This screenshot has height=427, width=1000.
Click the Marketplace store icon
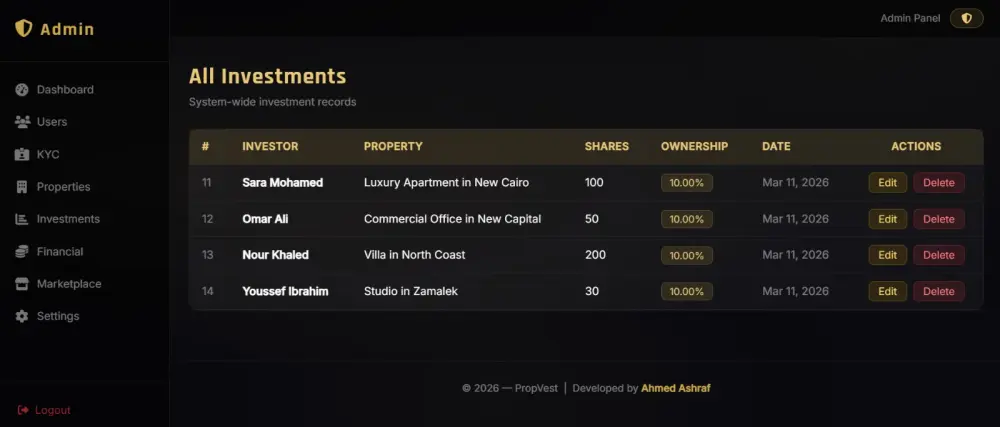click(x=22, y=284)
